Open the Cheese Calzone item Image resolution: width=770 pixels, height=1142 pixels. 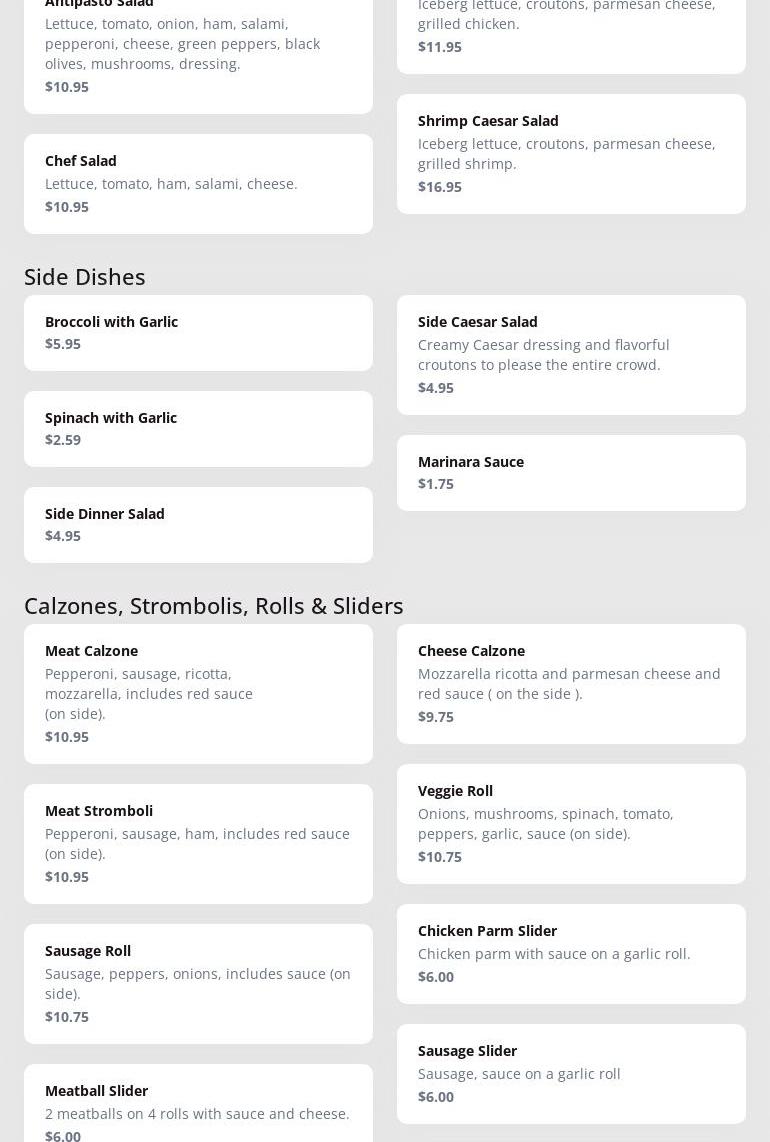click(x=570, y=683)
